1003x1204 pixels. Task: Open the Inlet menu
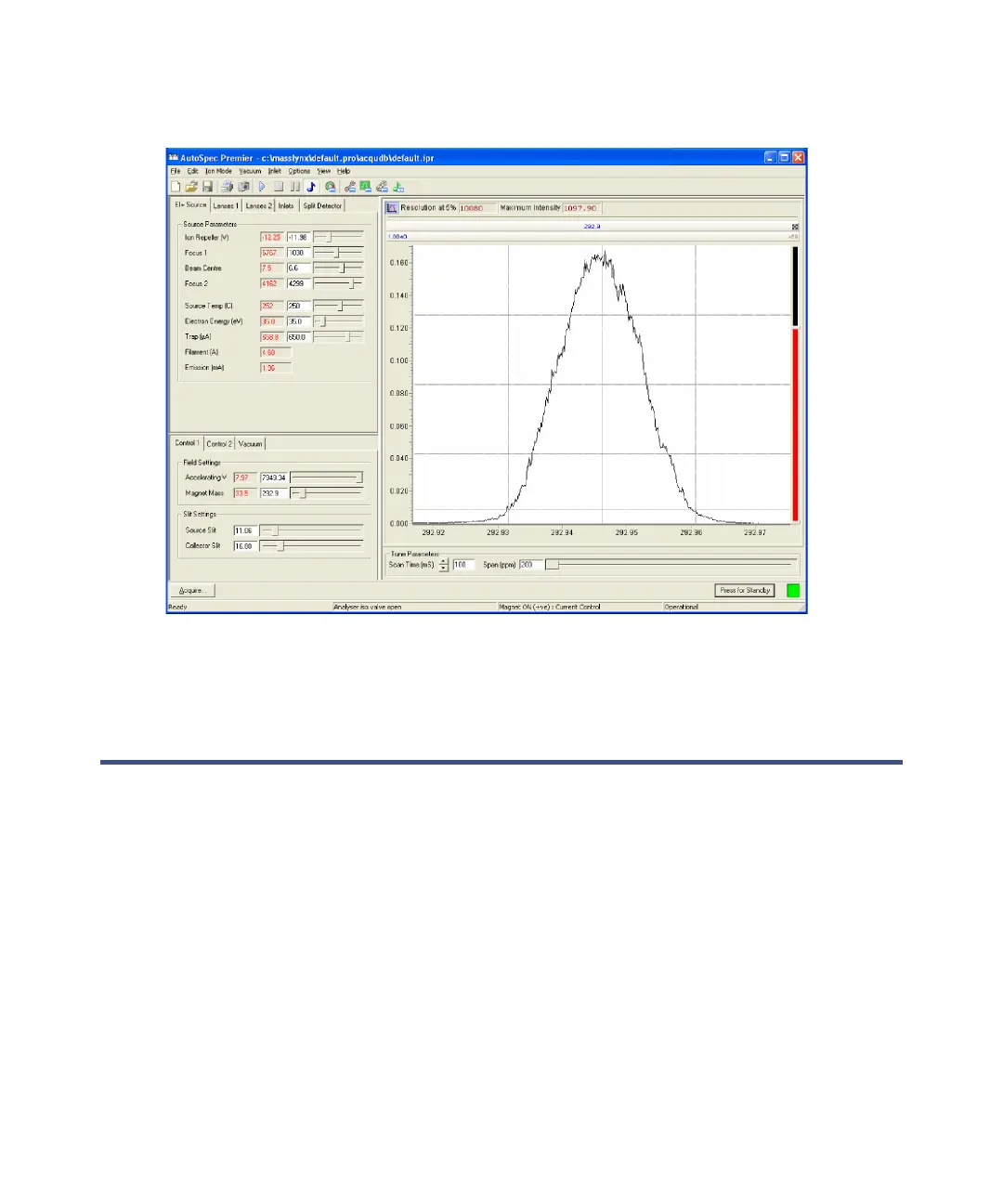(x=274, y=171)
